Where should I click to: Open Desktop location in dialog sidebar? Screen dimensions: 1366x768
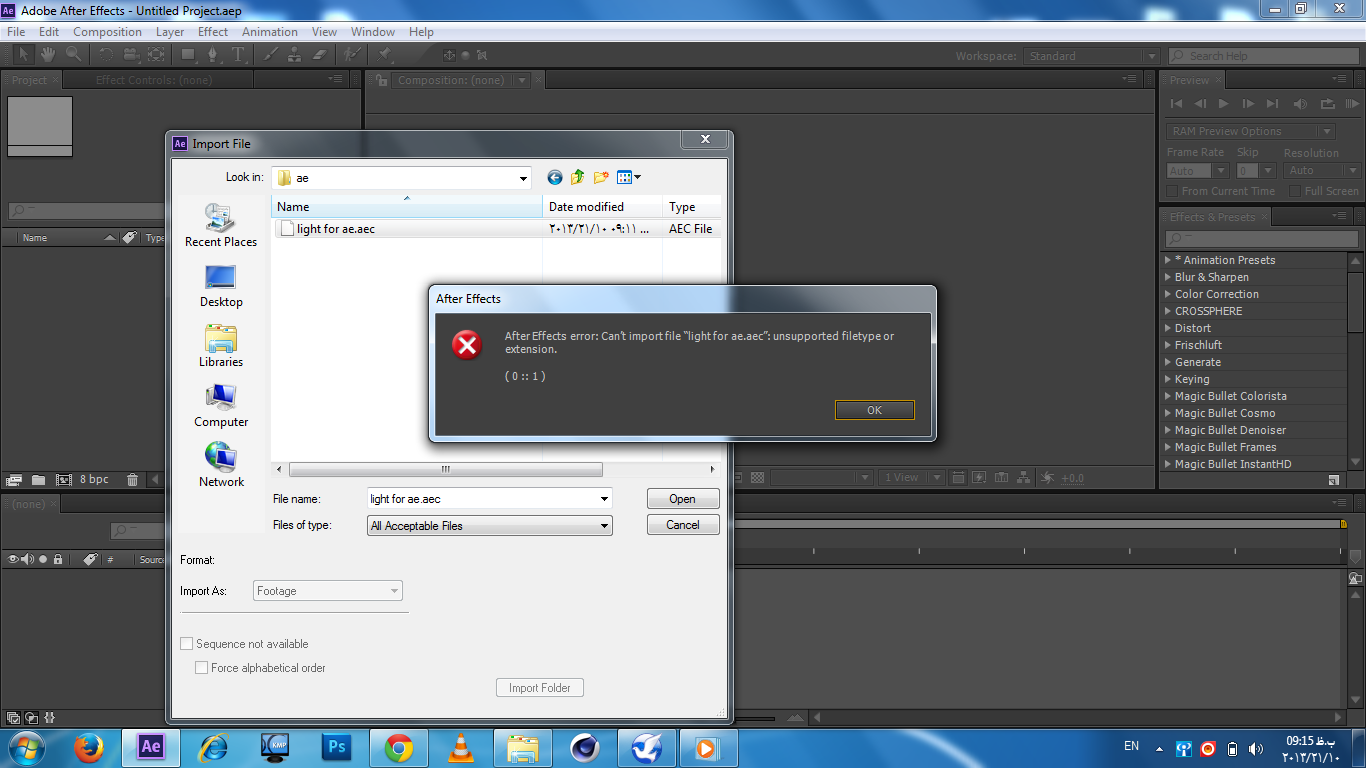[x=221, y=286]
